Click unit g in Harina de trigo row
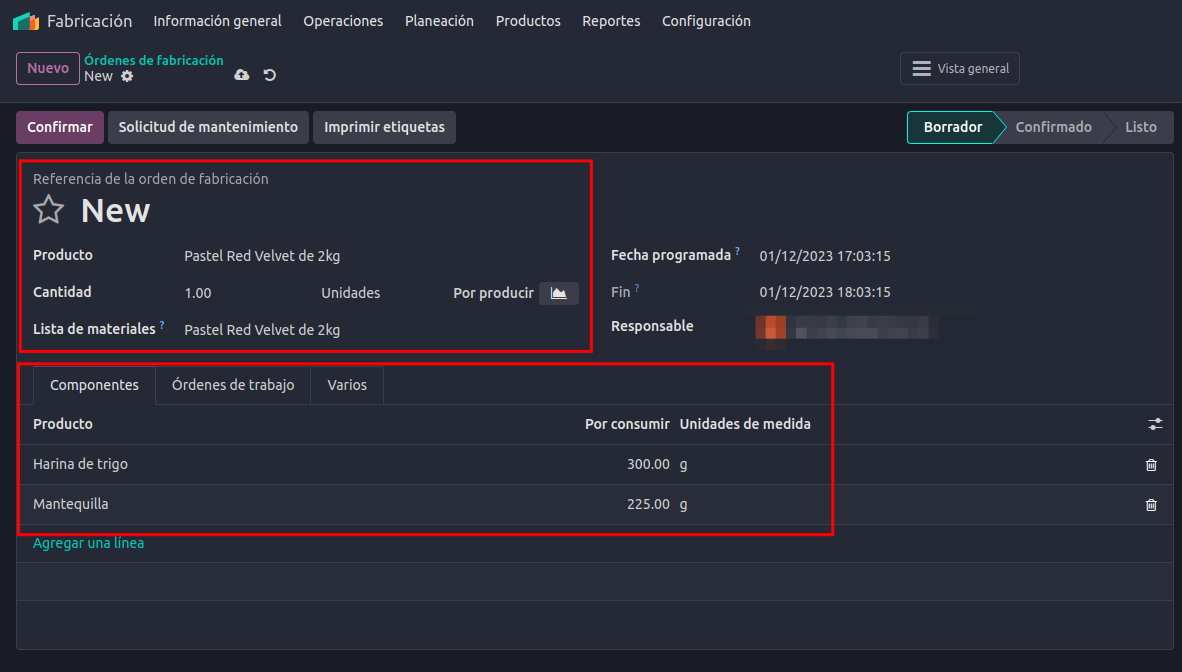 click(x=683, y=465)
